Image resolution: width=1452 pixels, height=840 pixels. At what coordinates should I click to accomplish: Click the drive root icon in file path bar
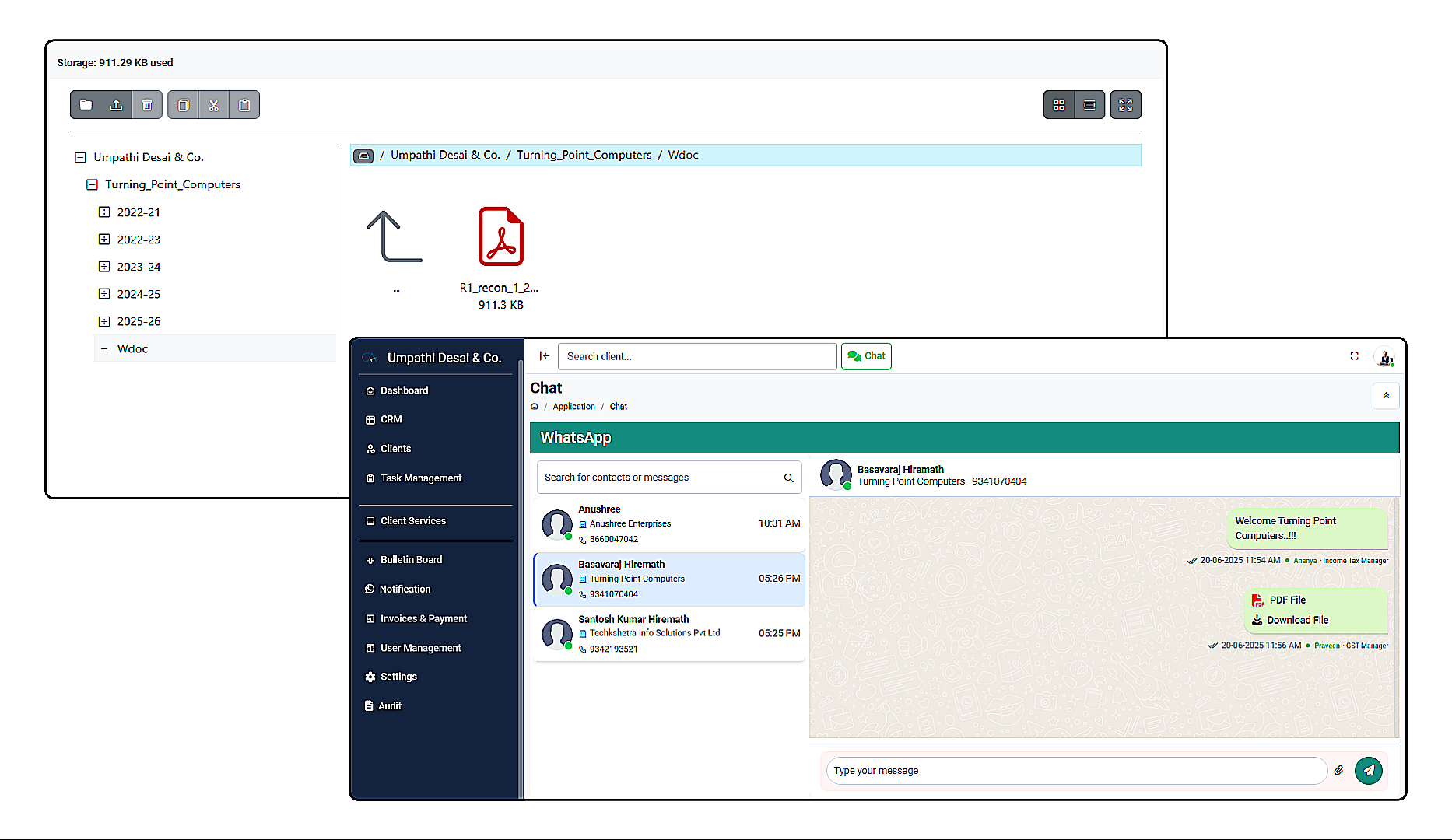coord(363,156)
